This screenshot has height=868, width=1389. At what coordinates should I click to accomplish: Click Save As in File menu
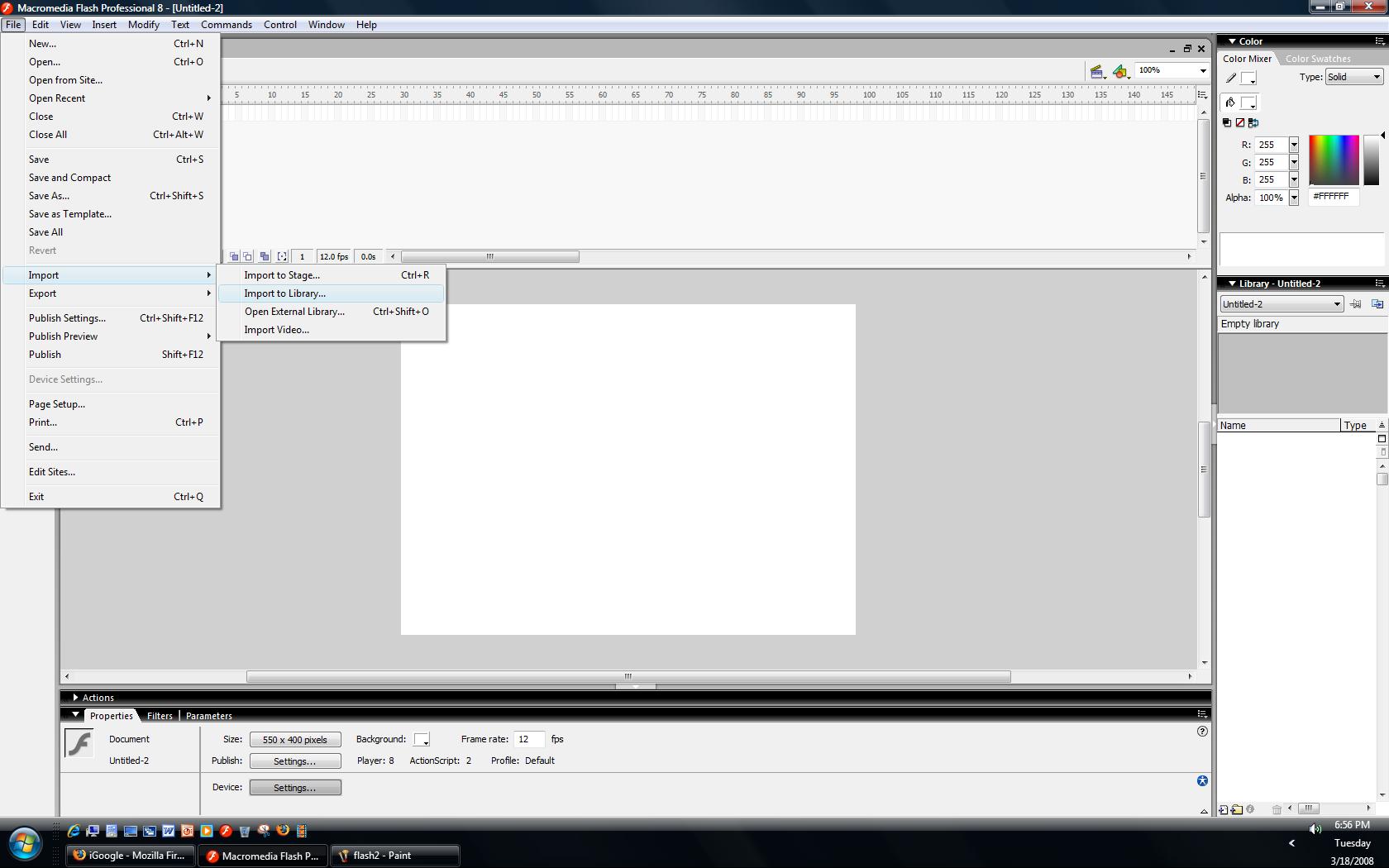pyautogui.click(x=111, y=196)
